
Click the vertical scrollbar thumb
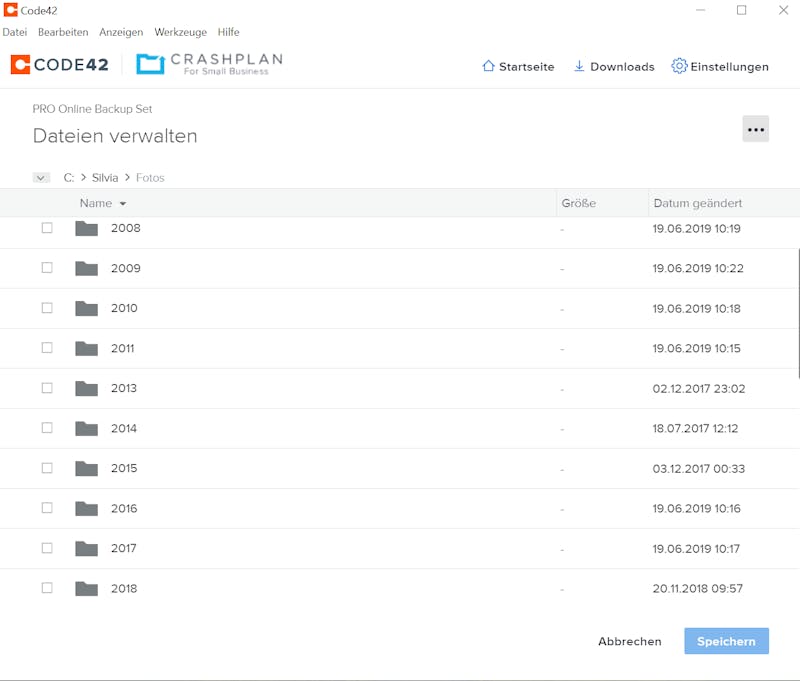(798, 314)
